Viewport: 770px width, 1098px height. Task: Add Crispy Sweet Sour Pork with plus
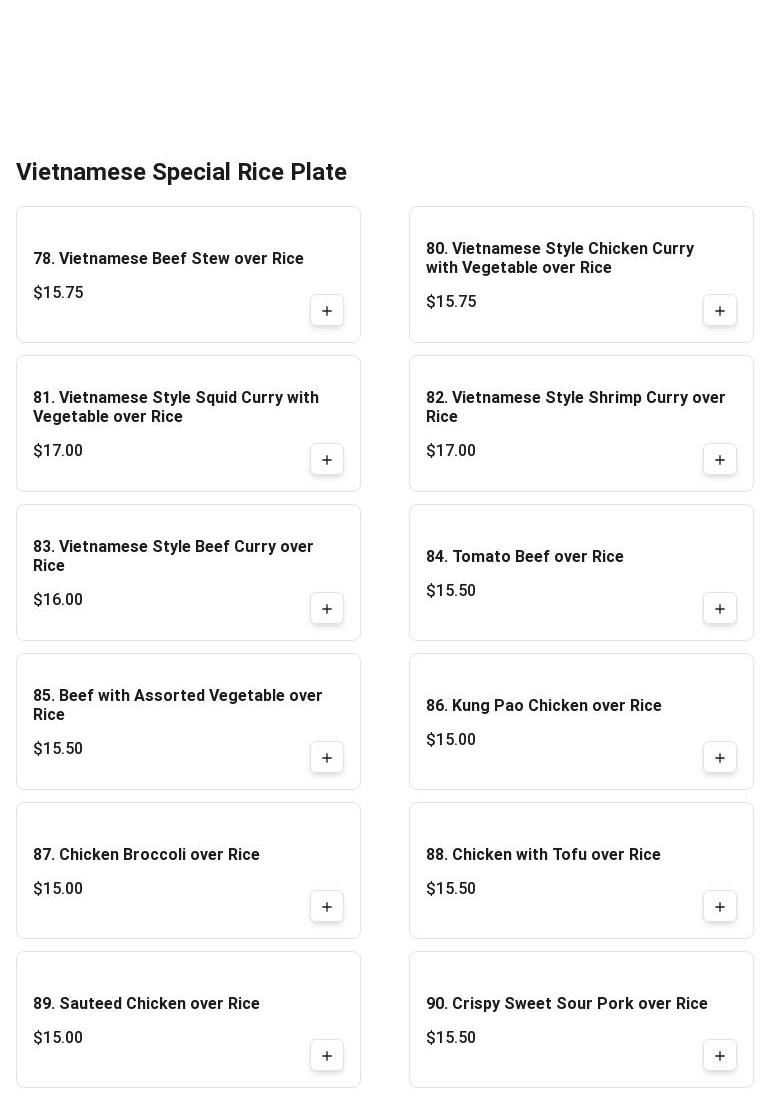coord(720,1056)
